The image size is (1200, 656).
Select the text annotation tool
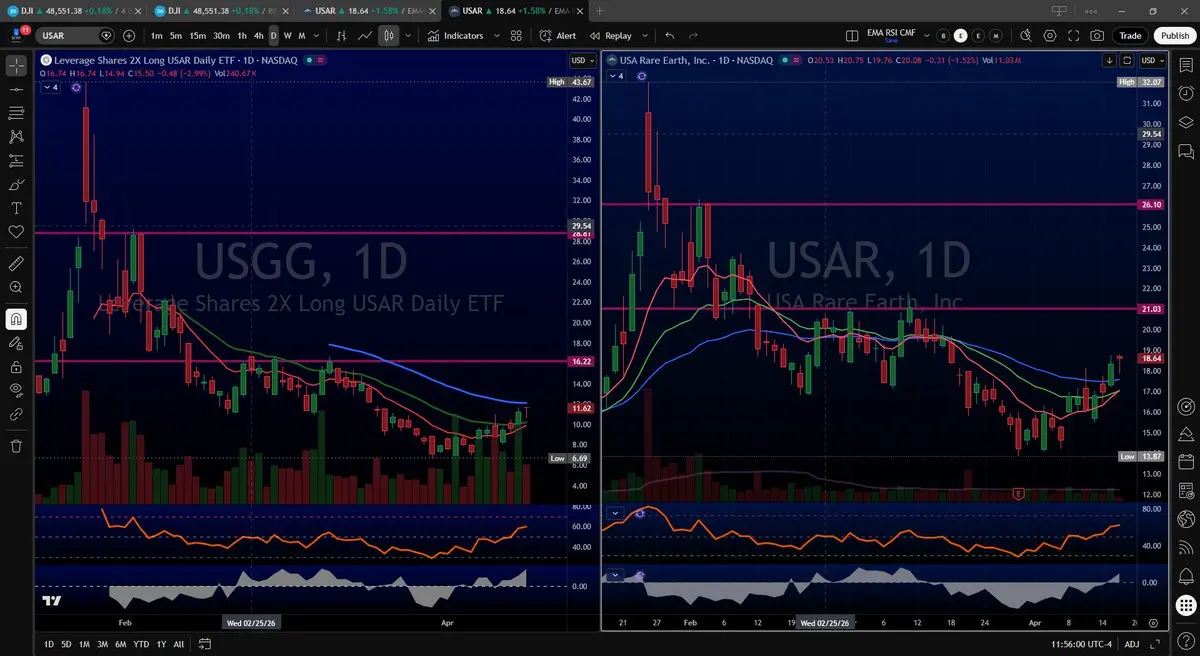point(16,209)
